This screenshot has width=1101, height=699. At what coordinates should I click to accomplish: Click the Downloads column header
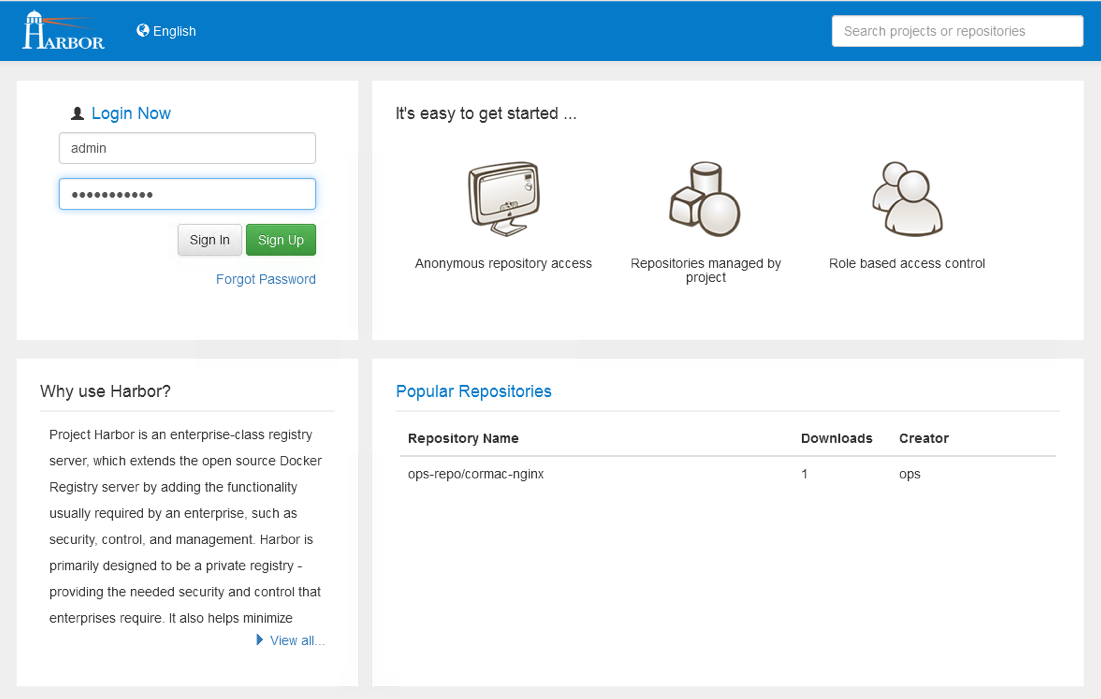pyautogui.click(x=836, y=438)
